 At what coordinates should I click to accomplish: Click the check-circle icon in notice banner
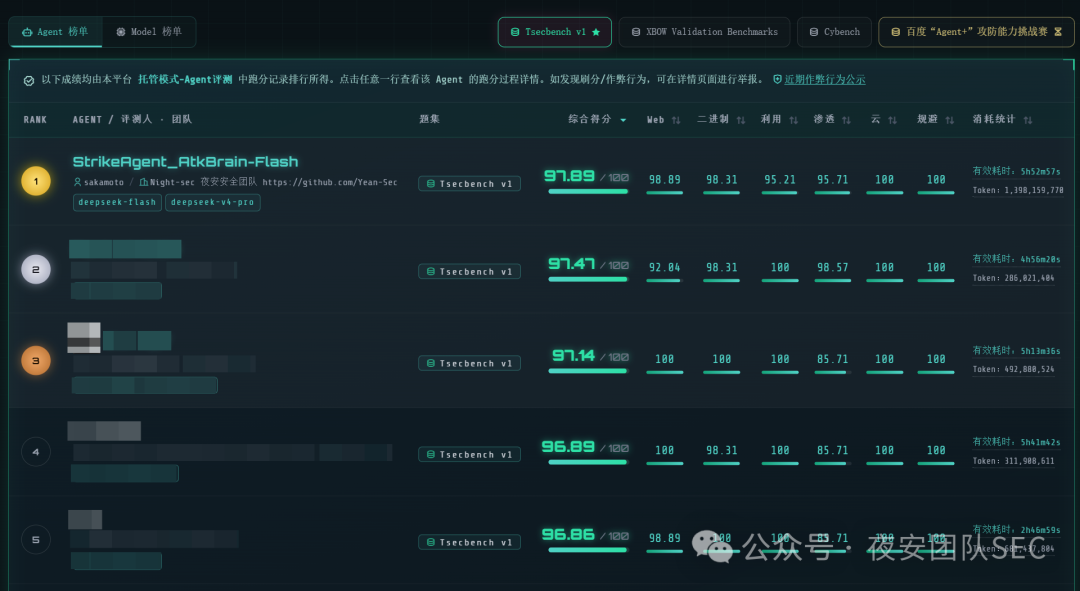point(29,81)
